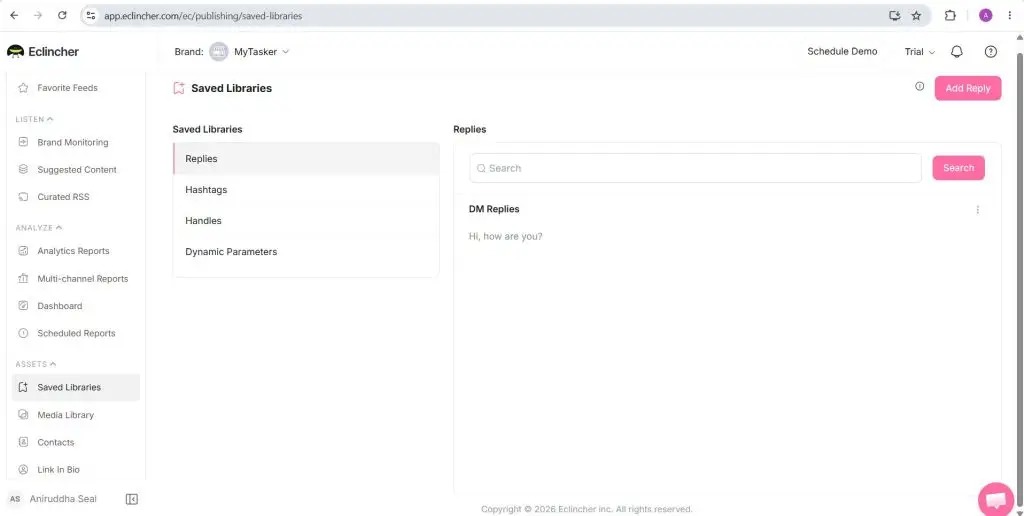Image resolution: width=1024 pixels, height=516 pixels.
Task: Click the Favorite Feeds star icon
Action: pyautogui.click(x=24, y=88)
